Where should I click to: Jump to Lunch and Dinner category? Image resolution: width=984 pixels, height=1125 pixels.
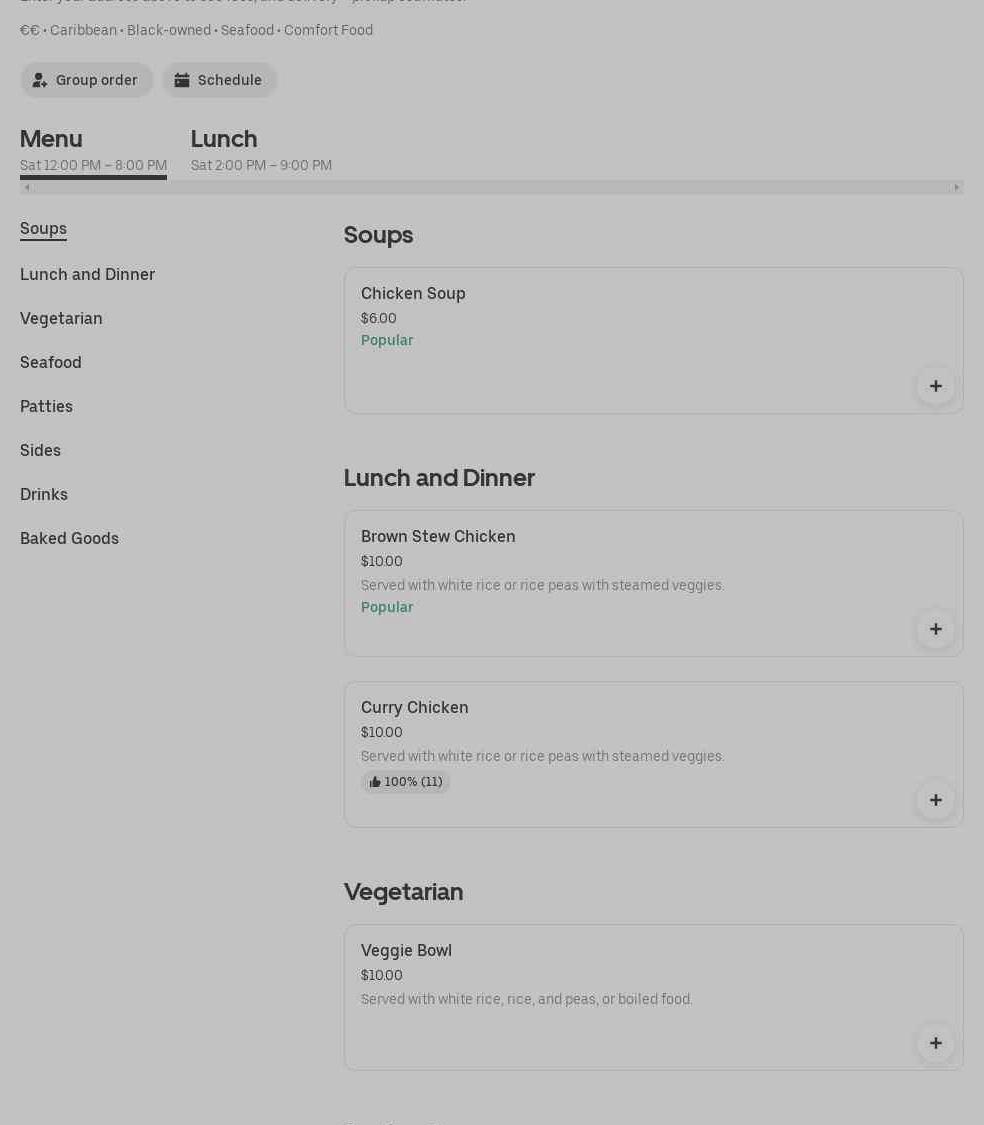pyautogui.click(x=87, y=274)
